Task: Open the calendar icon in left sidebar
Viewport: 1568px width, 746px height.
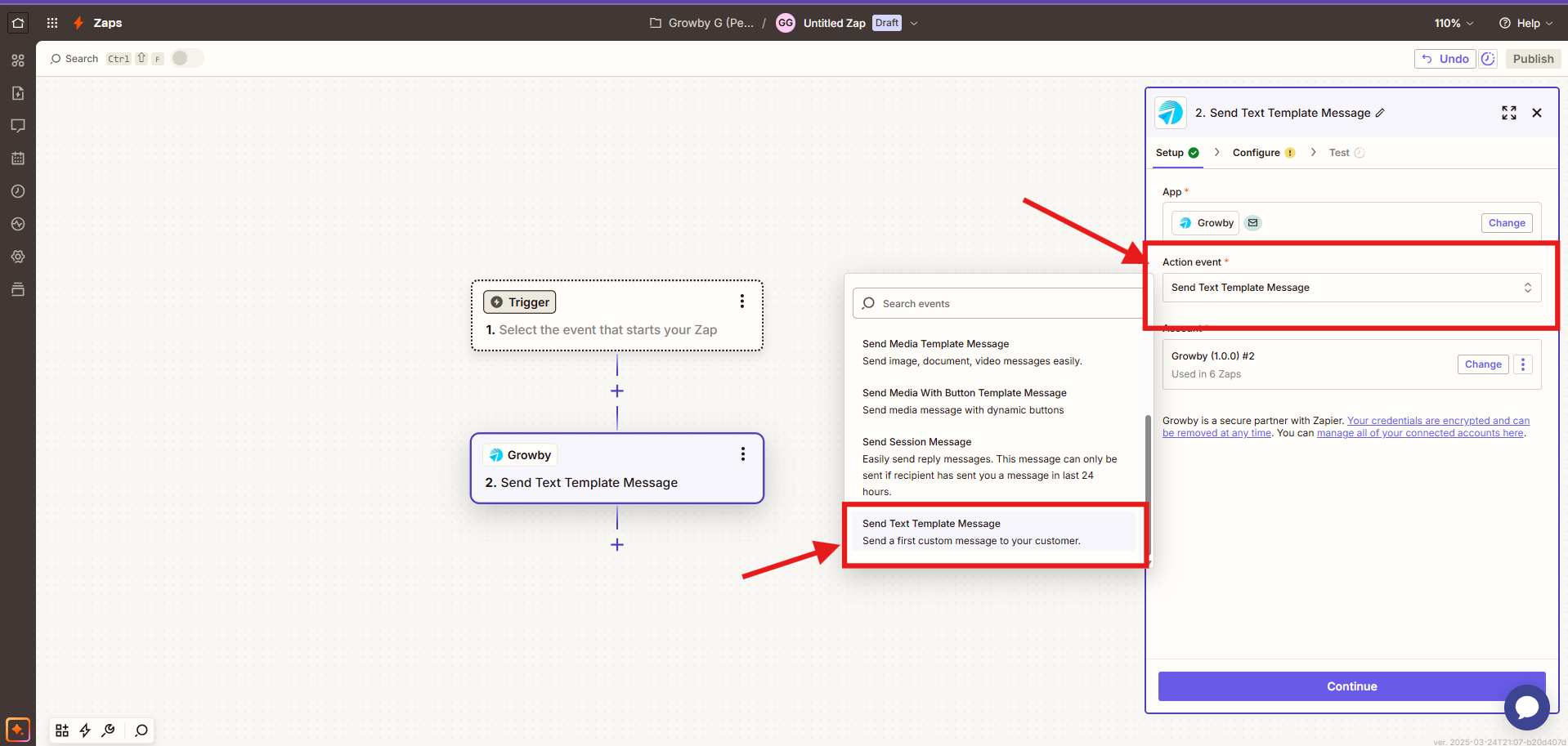Action: pyautogui.click(x=18, y=159)
